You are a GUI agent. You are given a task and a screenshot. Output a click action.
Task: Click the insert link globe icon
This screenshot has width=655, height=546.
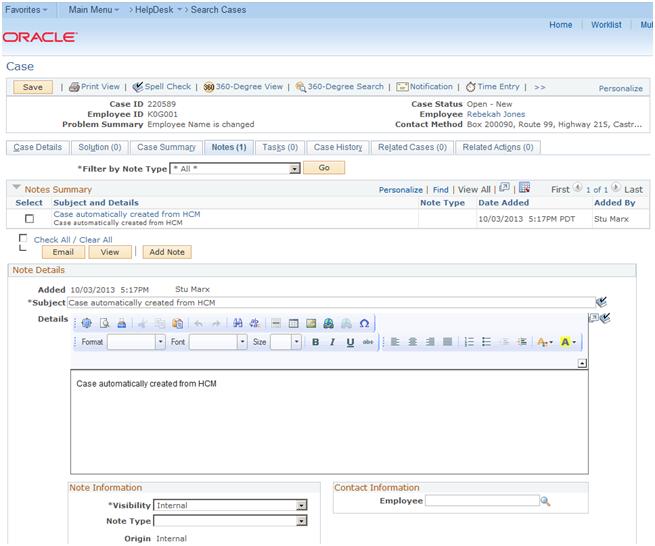[x=328, y=323]
